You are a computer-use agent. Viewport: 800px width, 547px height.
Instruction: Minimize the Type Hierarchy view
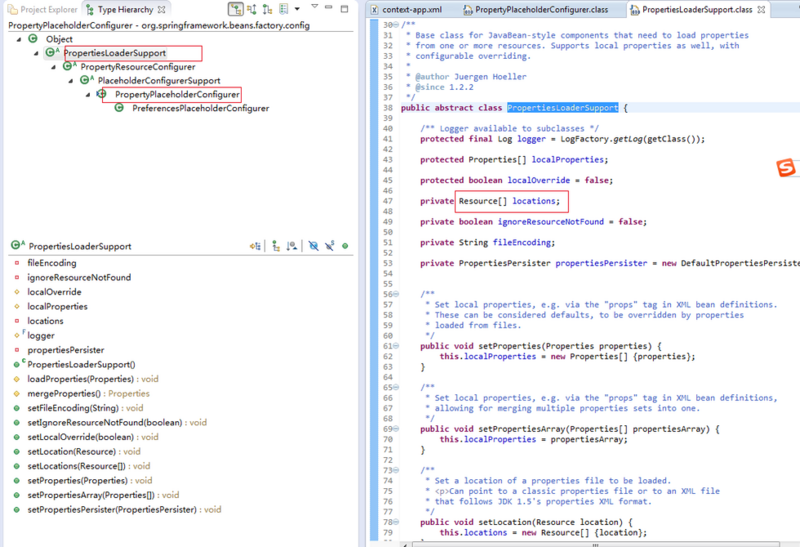tap(329, 7)
